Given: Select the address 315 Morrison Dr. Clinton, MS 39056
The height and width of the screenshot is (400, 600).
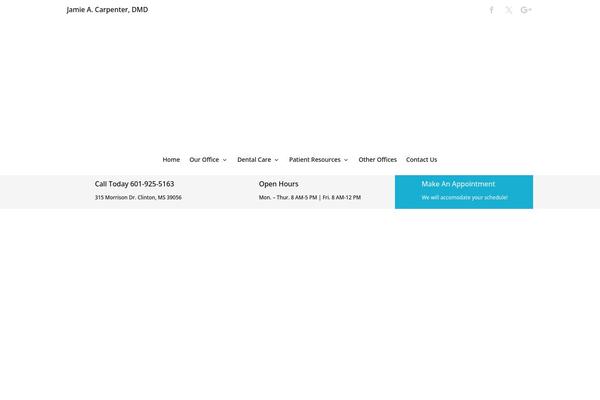Looking at the screenshot, I should click(138, 198).
